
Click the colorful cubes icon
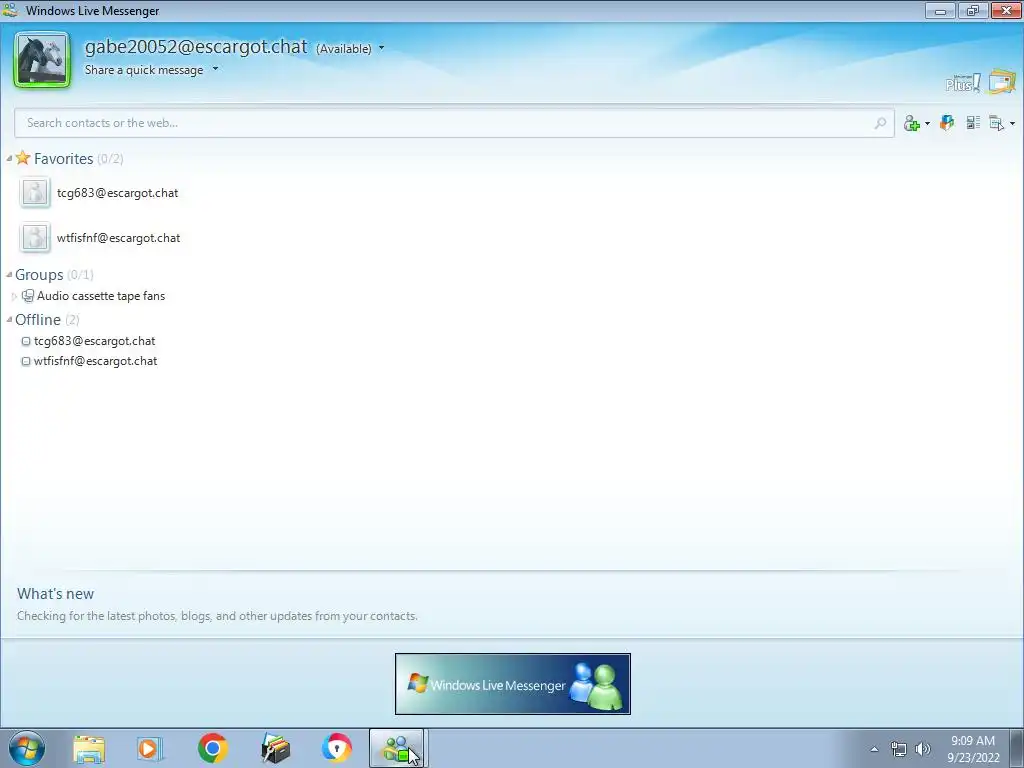pyautogui.click(x=947, y=122)
